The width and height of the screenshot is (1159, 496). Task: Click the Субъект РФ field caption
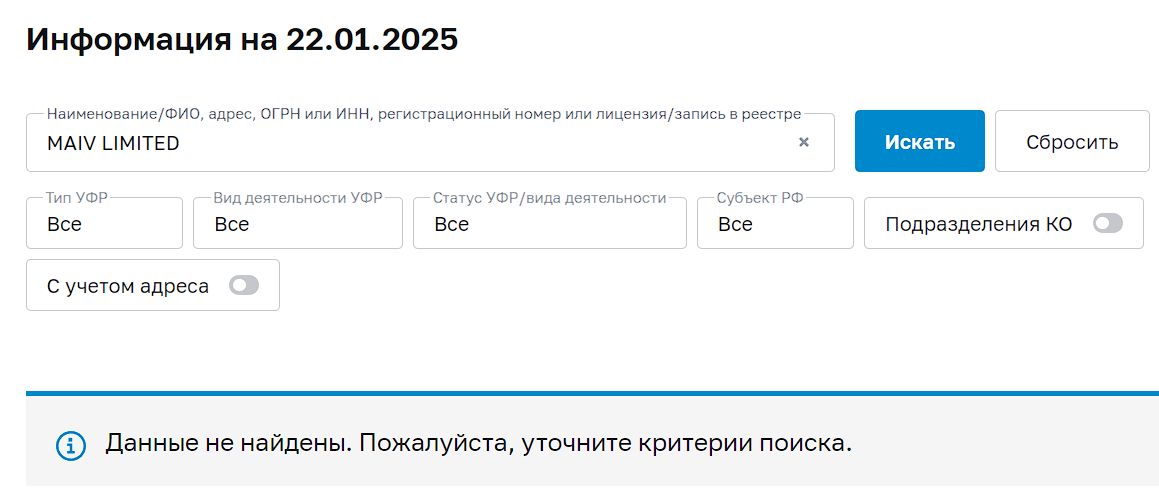pyautogui.click(x=760, y=198)
